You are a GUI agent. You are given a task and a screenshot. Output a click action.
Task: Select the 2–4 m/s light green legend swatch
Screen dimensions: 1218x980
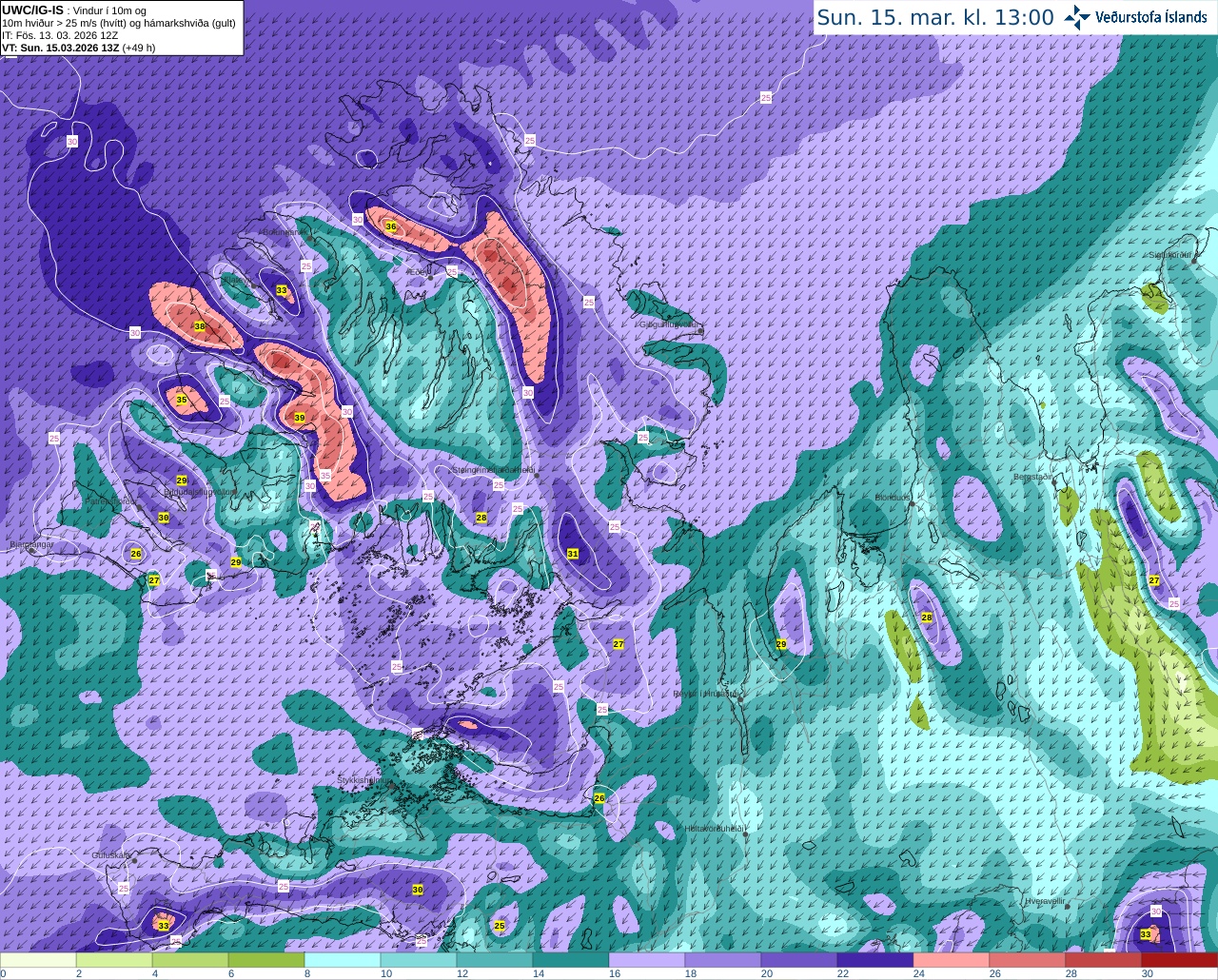(x=114, y=961)
